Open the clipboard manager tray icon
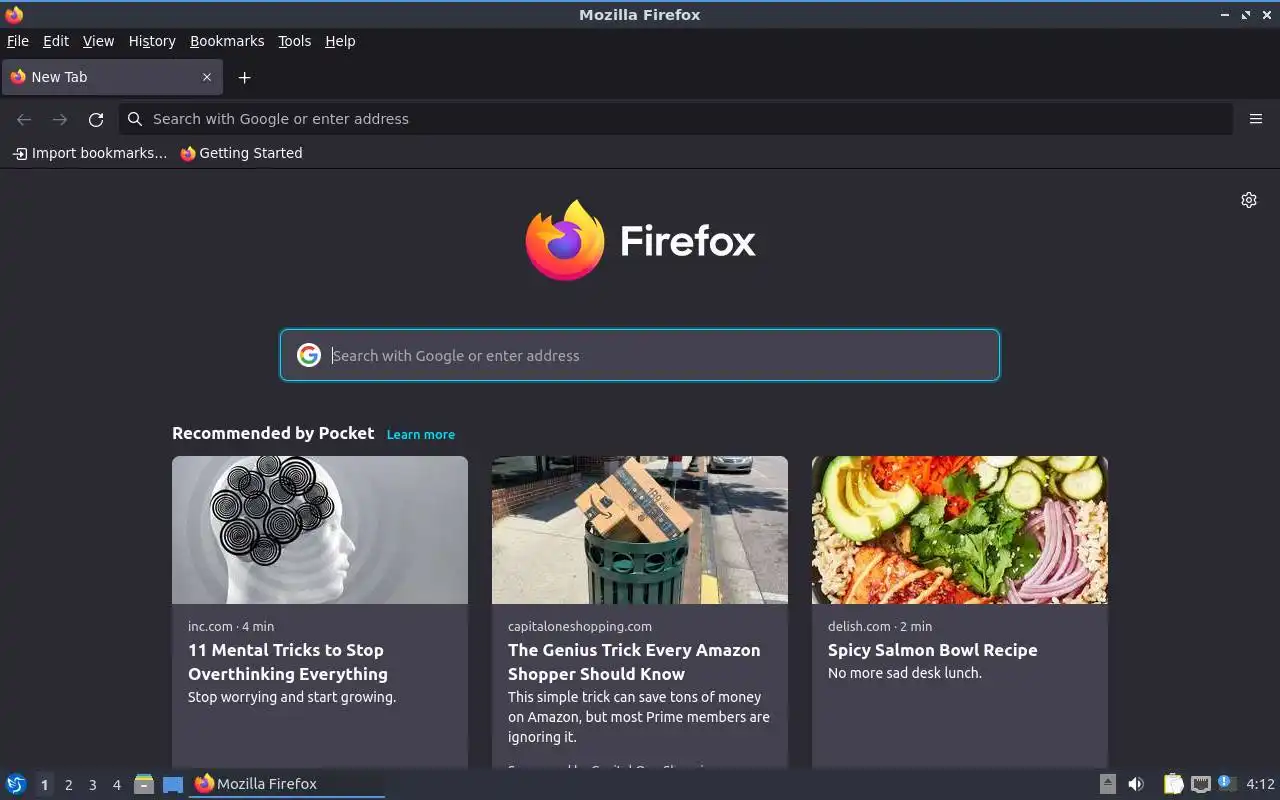The image size is (1280, 800). tap(1173, 784)
